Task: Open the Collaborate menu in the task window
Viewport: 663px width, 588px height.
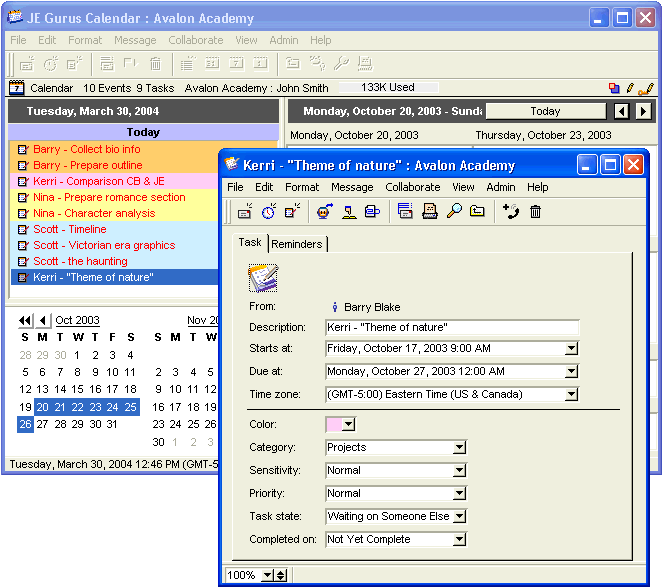Action: pyautogui.click(x=412, y=187)
